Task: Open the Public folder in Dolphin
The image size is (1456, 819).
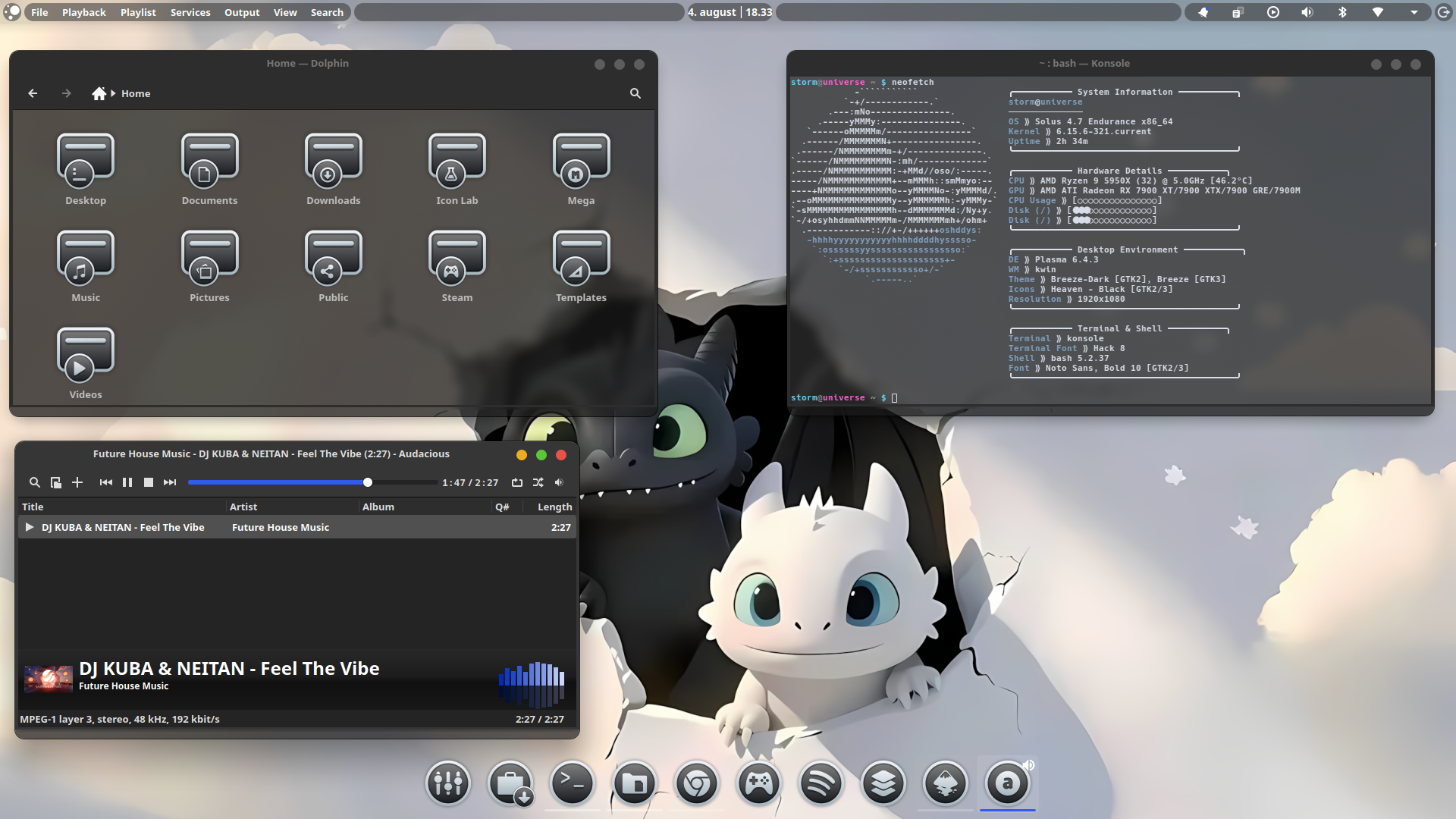Action: coord(334,266)
